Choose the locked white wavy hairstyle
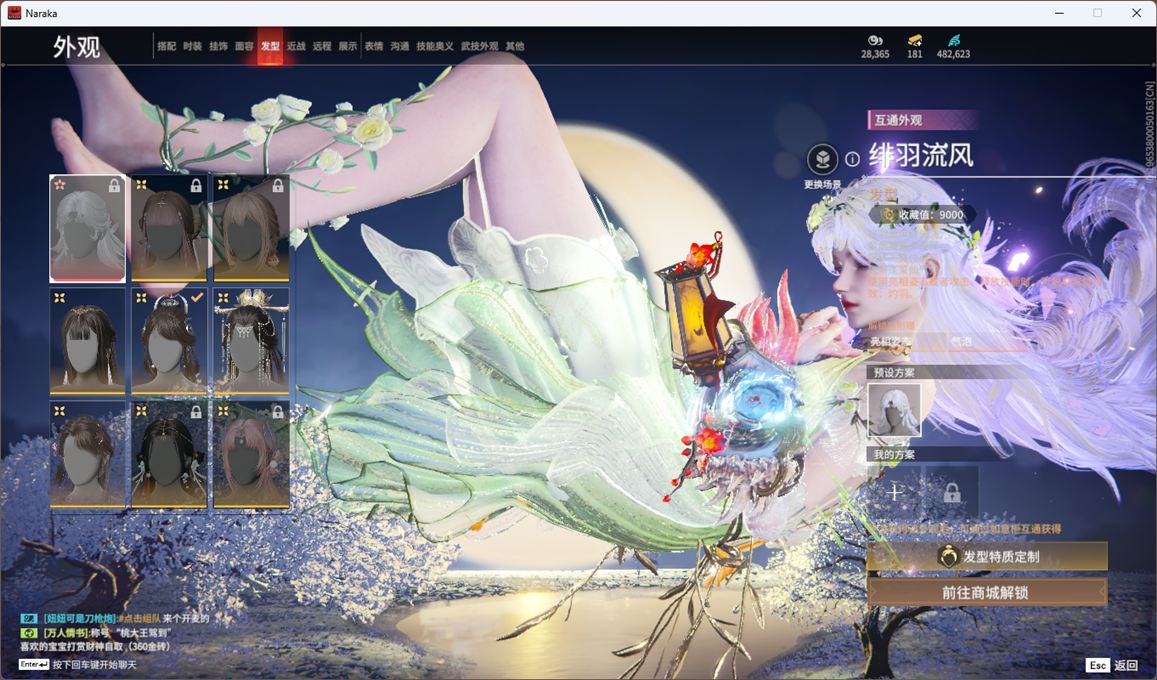 tap(88, 228)
